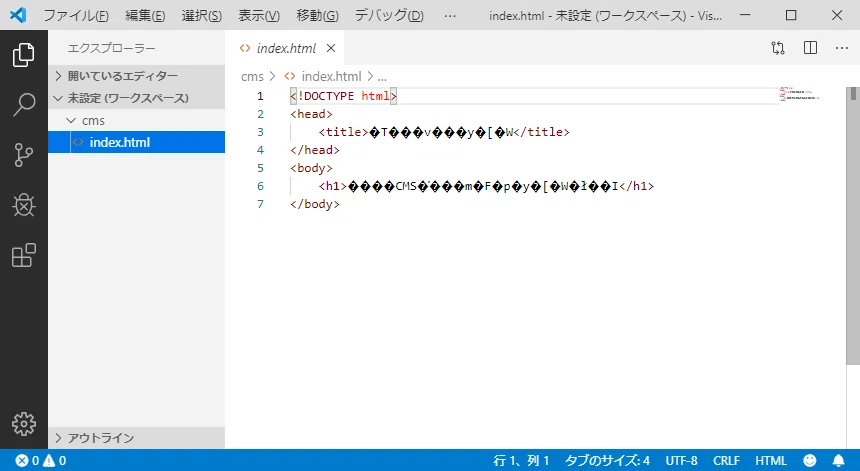Click the index.html breadcrumb segment
The height and width of the screenshot is (471, 860).
coord(331,76)
